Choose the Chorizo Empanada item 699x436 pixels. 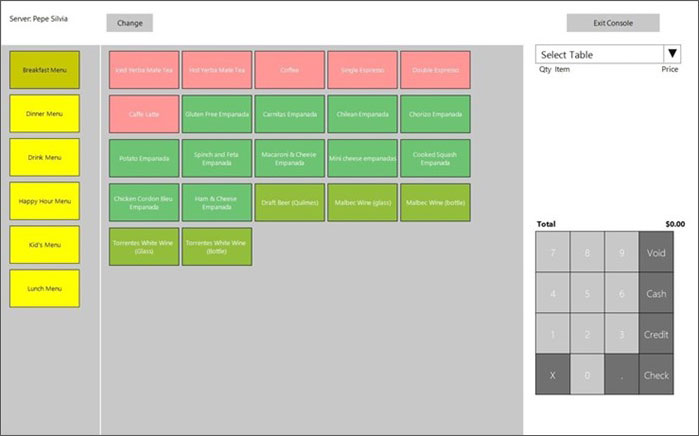[x=435, y=114]
